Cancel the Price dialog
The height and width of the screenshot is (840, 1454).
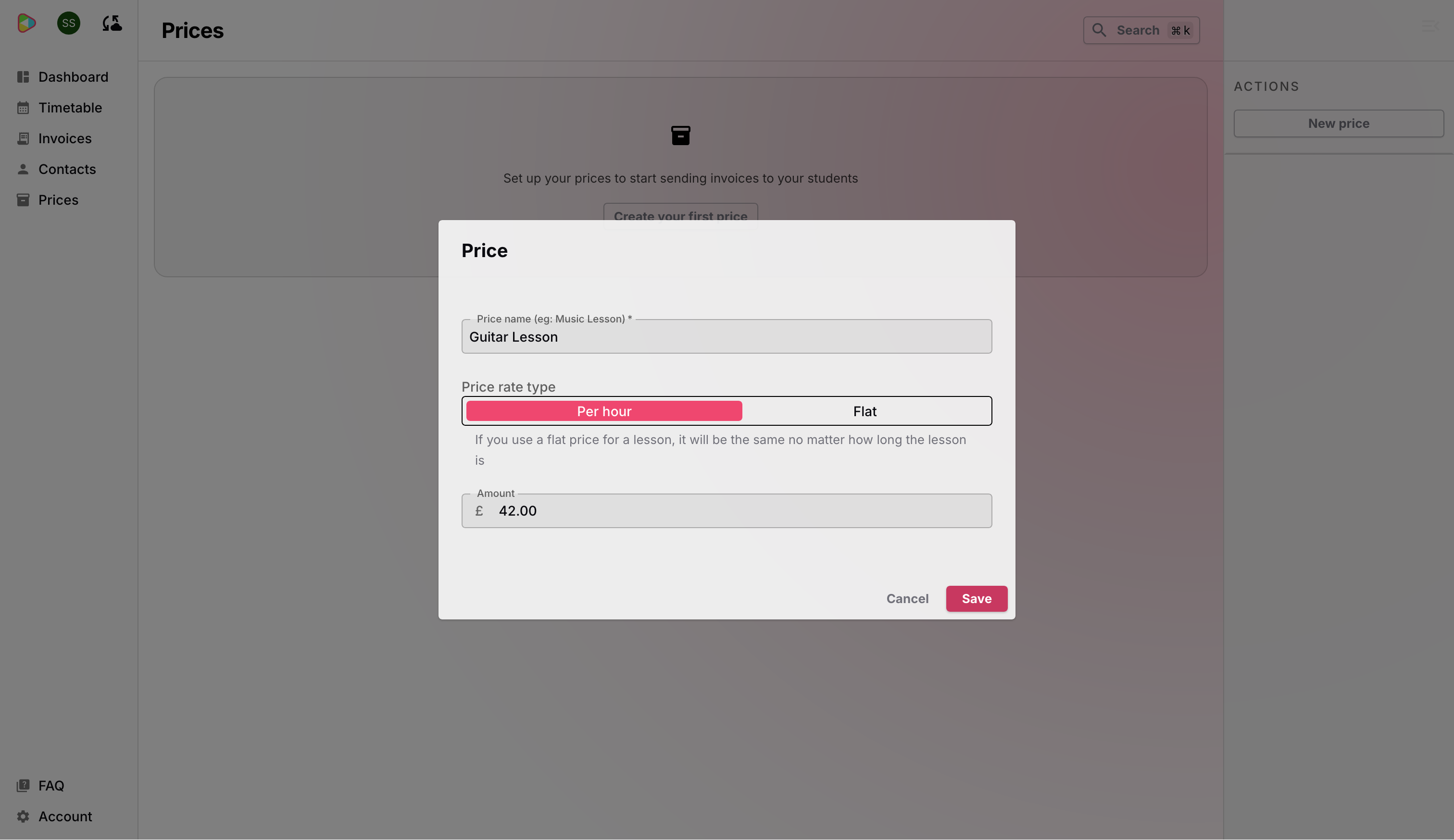point(908,598)
